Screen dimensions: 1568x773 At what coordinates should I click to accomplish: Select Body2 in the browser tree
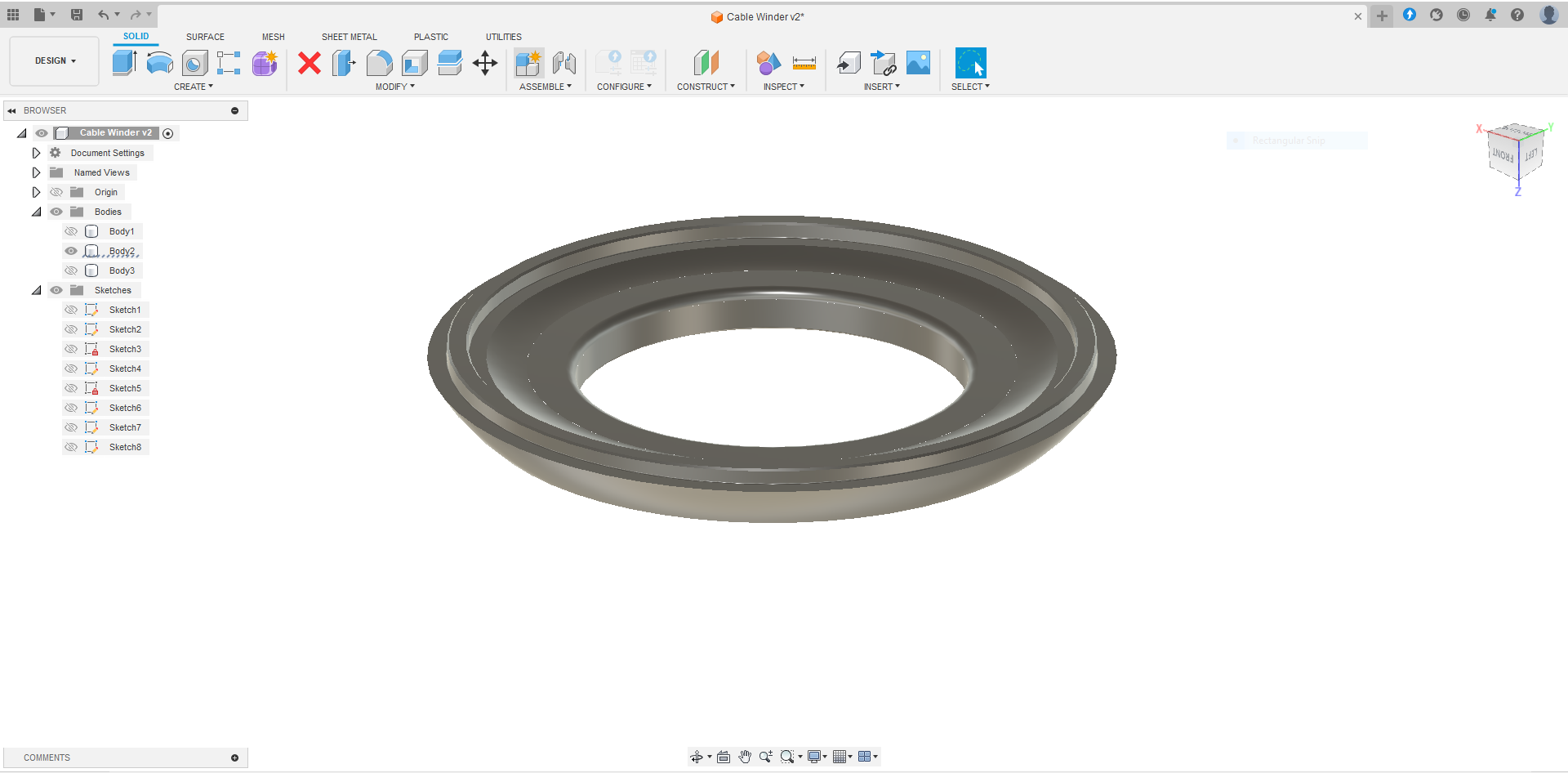[122, 251]
